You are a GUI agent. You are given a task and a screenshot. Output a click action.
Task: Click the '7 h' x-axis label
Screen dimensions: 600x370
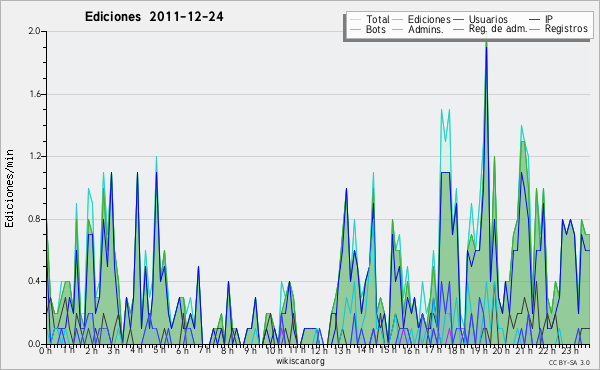204,351
